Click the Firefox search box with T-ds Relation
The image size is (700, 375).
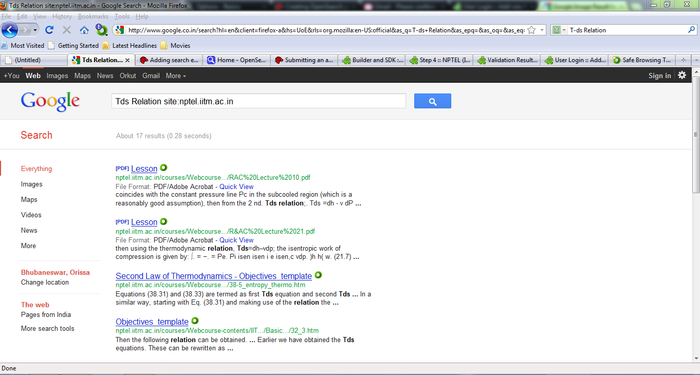click(627, 30)
